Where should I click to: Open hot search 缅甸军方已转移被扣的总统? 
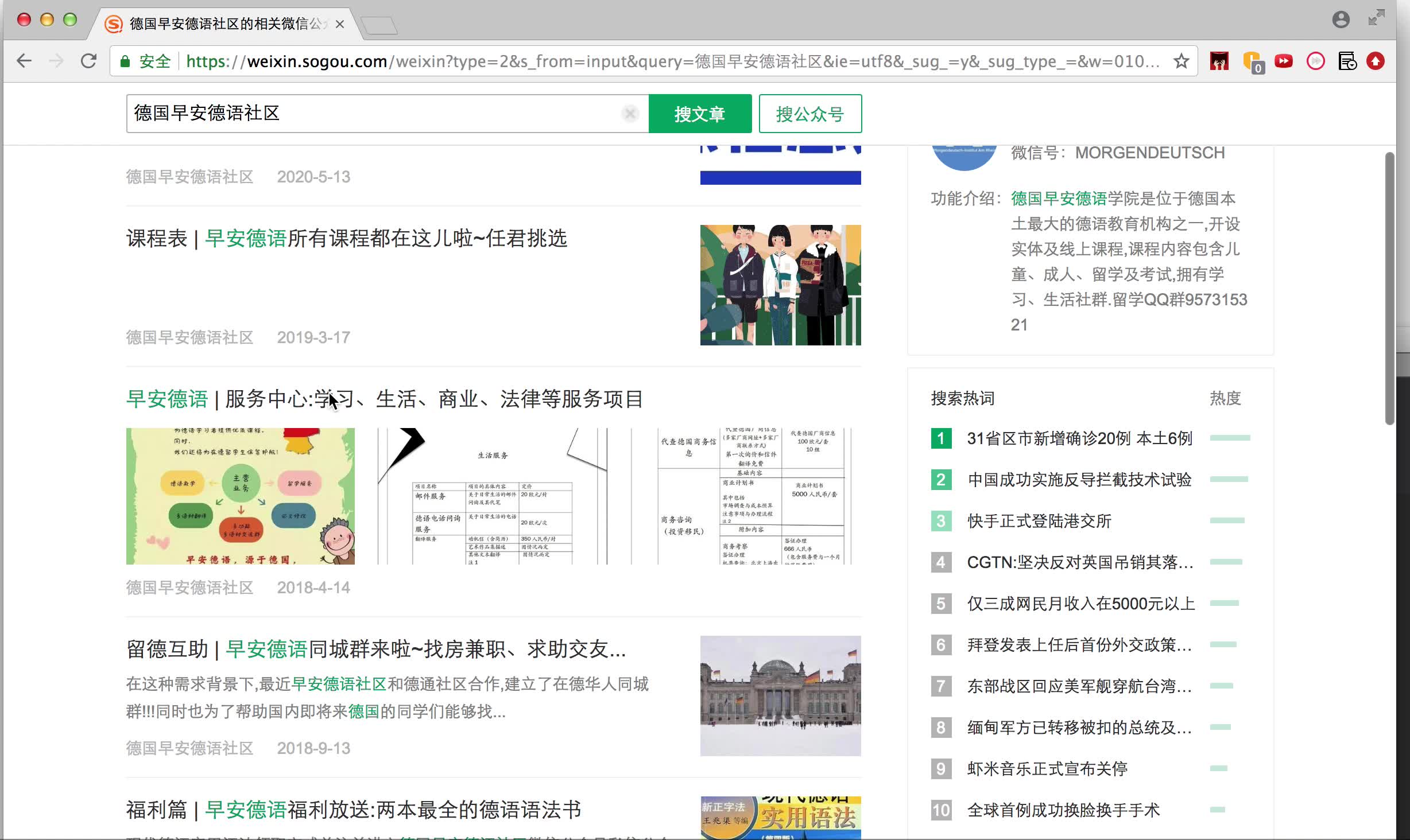(1080, 728)
